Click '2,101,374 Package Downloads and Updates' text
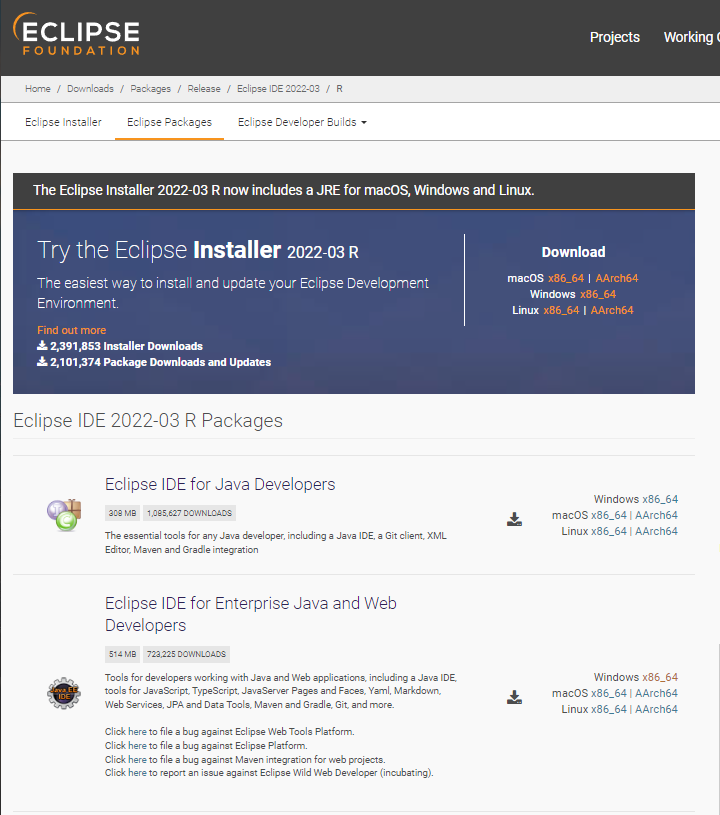This screenshot has width=720, height=815. click(161, 362)
